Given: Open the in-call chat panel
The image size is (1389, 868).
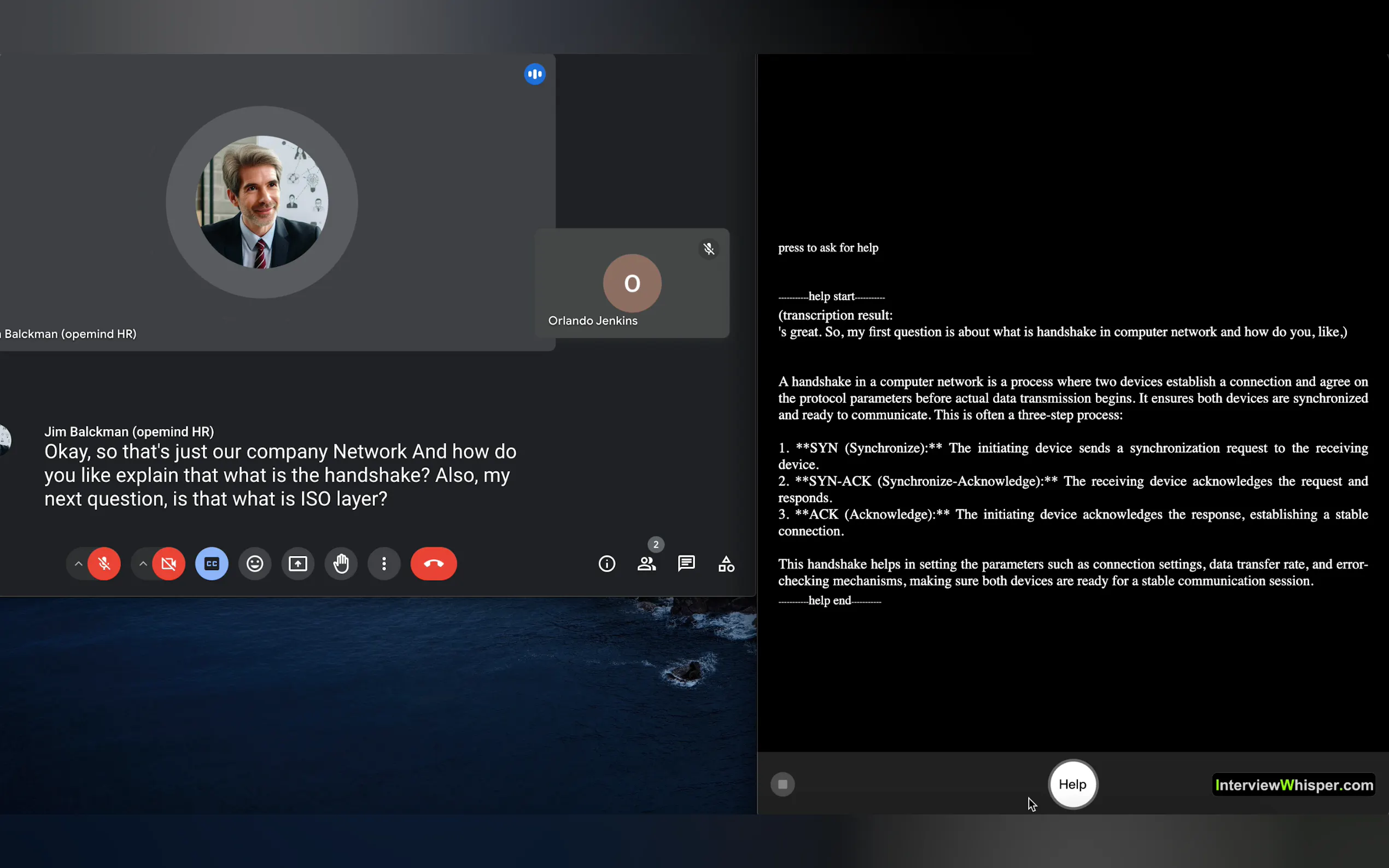Looking at the screenshot, I should (x=686, y=564).
